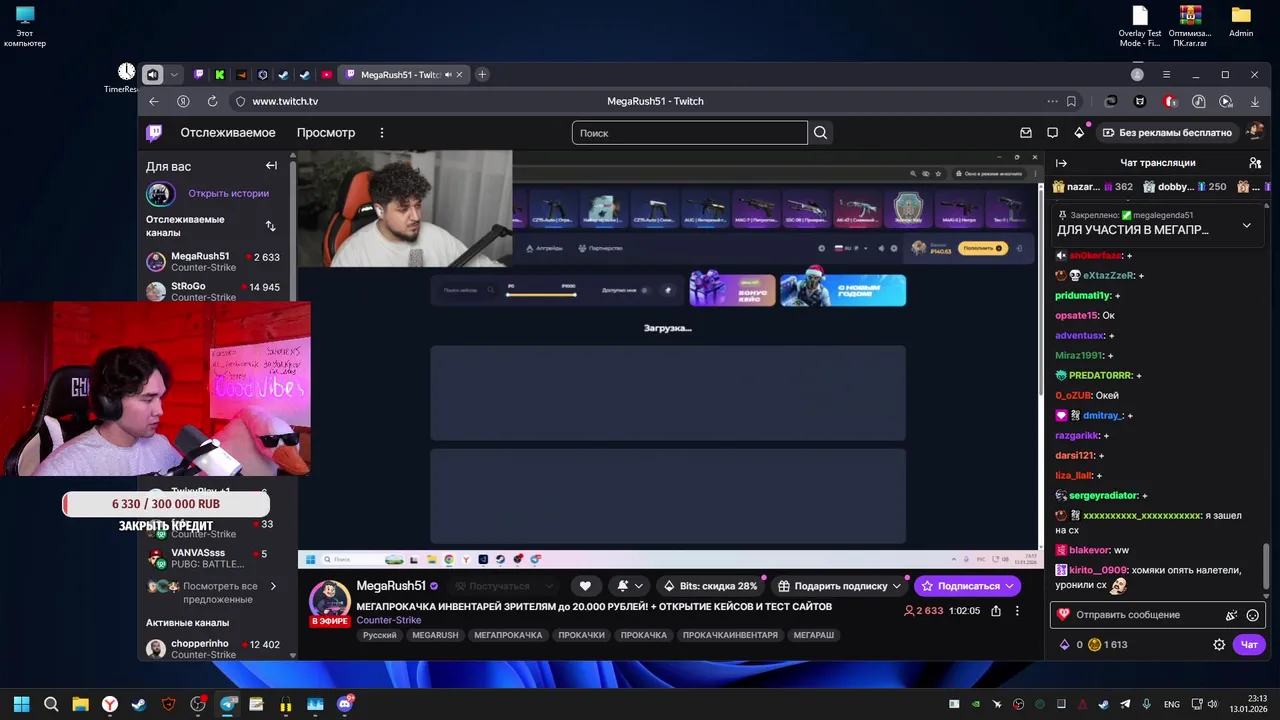Open notification bell dropdown
This screenshot has width=1280, height=720.
point(629,586)
